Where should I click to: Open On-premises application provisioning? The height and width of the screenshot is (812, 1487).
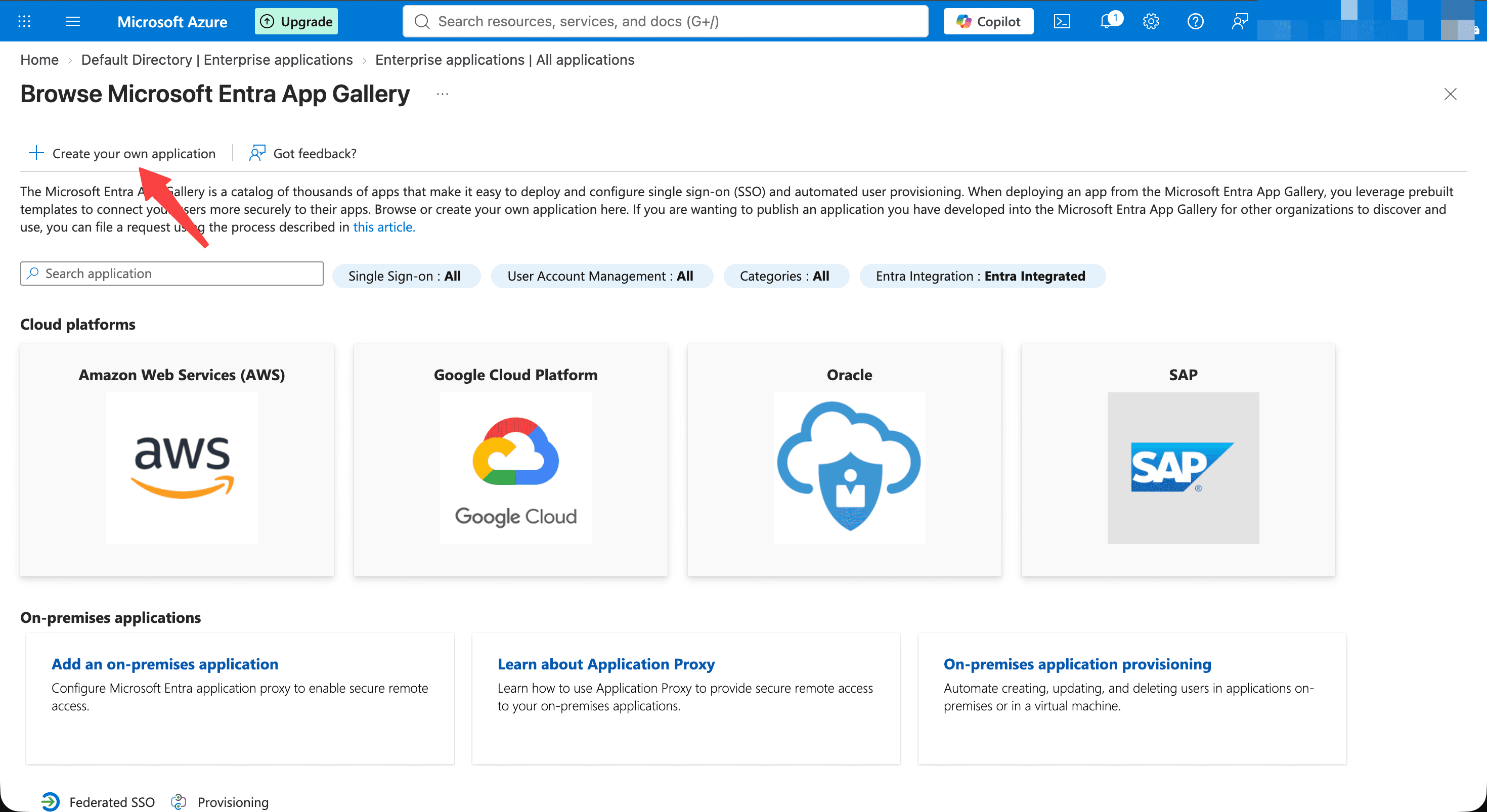tap(1077, 664)
